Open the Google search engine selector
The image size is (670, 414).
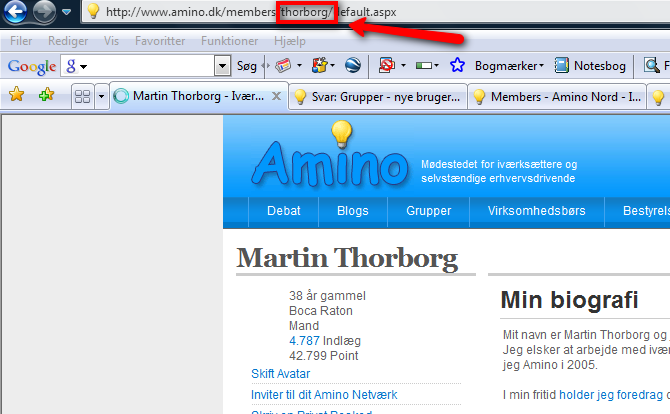(76, 66)
